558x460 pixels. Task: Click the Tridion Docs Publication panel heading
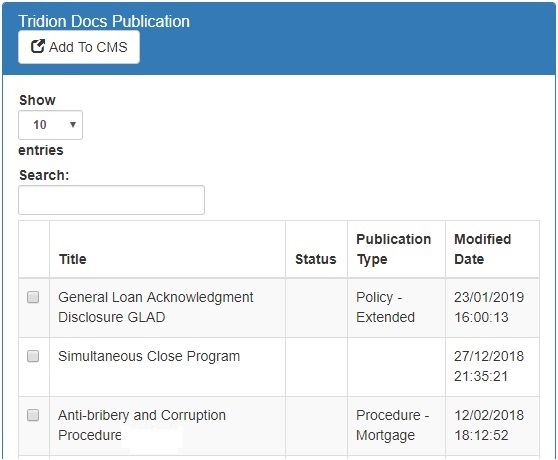coord(104,21)
